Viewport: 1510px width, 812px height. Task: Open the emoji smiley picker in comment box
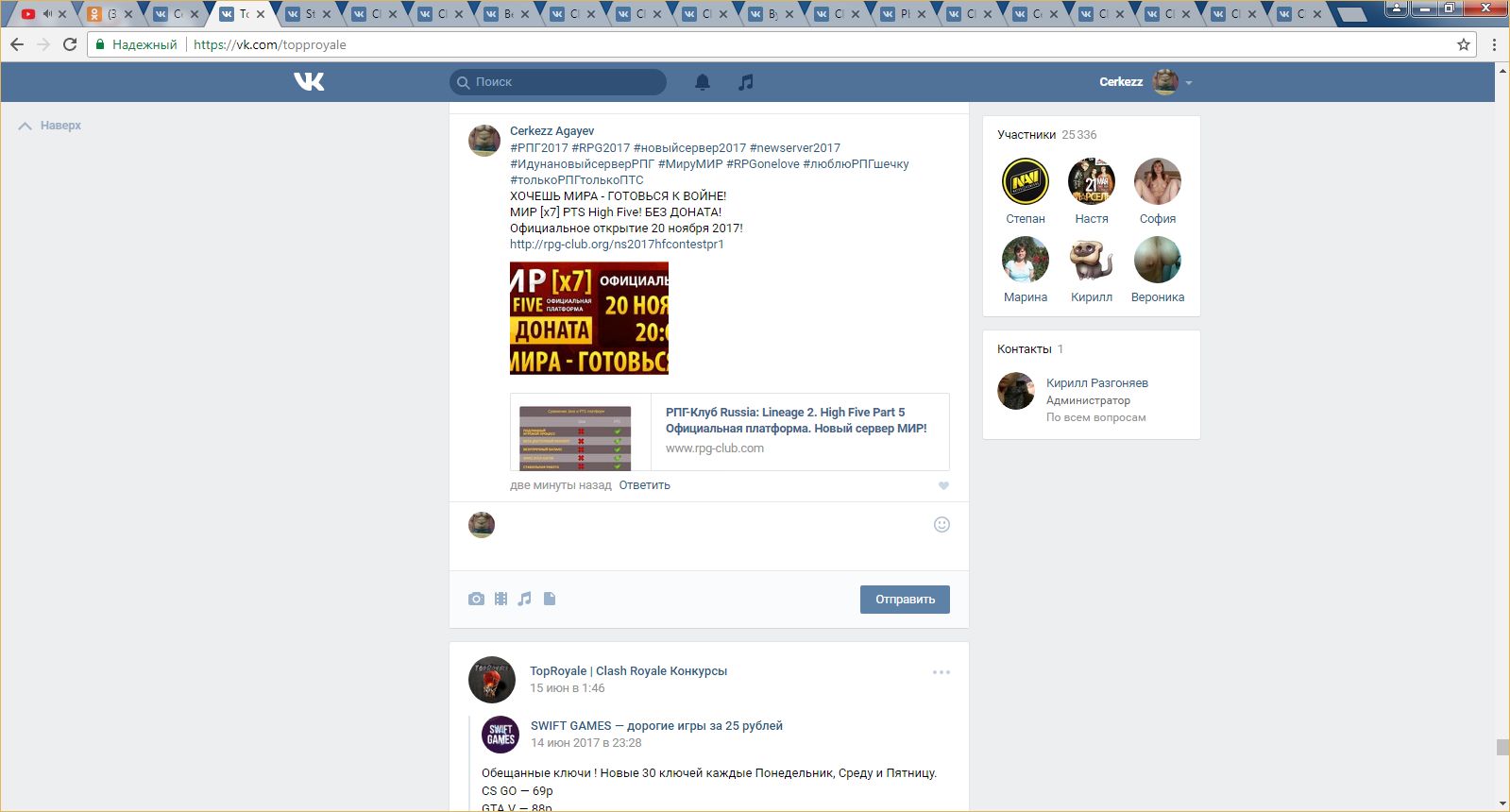coord(942,525)
